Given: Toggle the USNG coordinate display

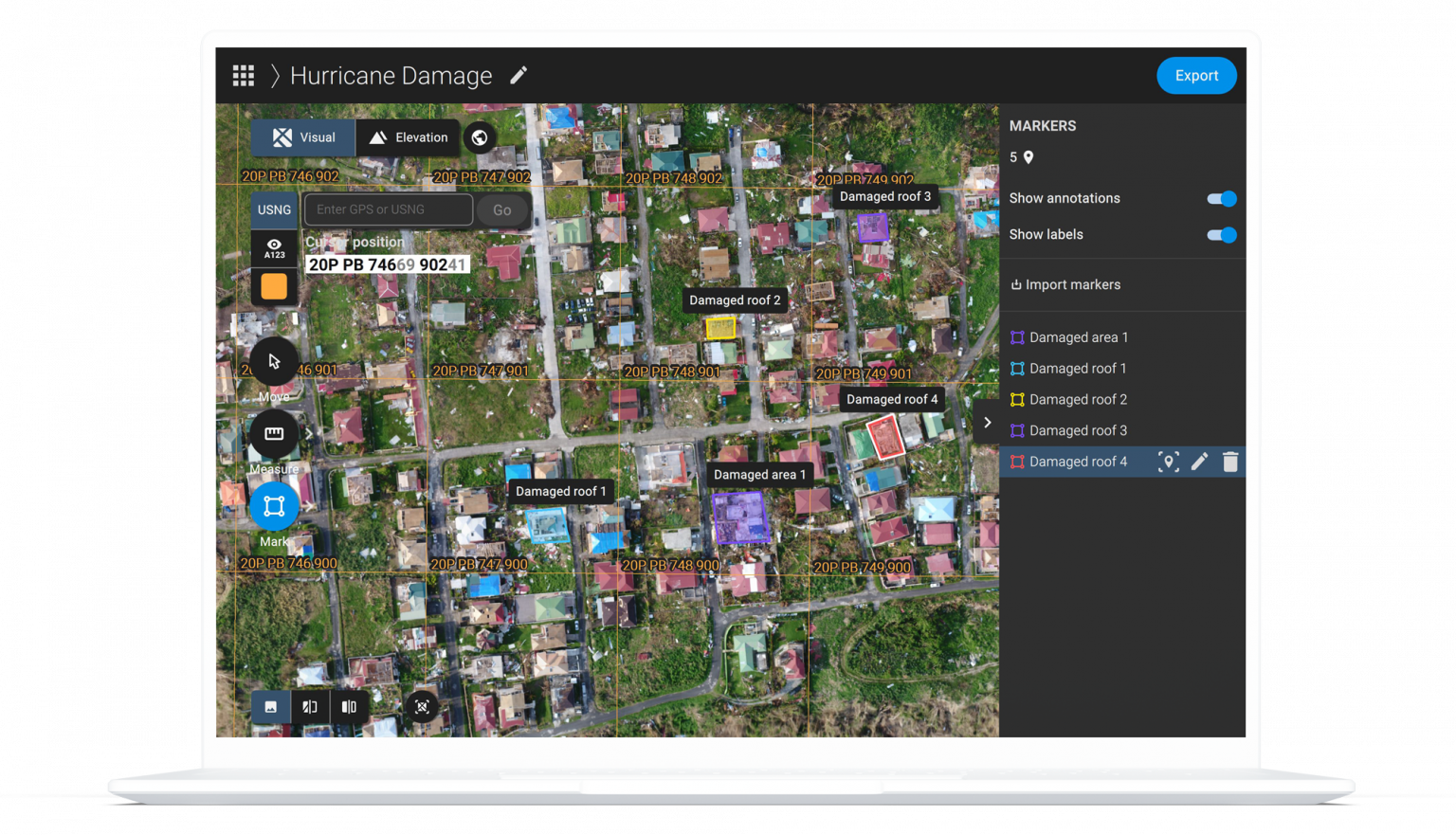Looking at the screenshot, I should pos(274,209).
